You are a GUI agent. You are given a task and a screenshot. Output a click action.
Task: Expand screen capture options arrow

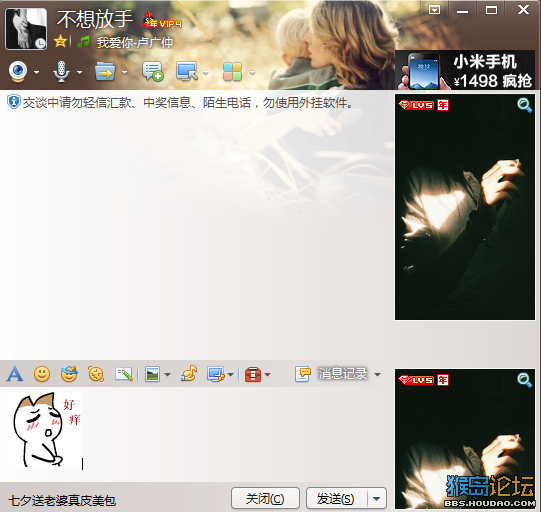coord(230,375)
